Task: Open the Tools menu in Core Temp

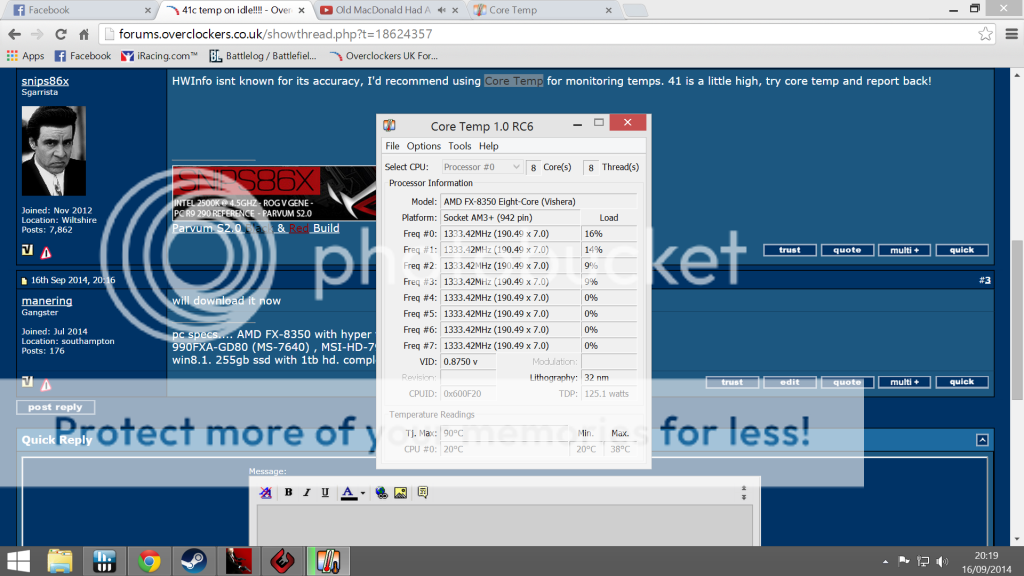Action: (459, 146)
